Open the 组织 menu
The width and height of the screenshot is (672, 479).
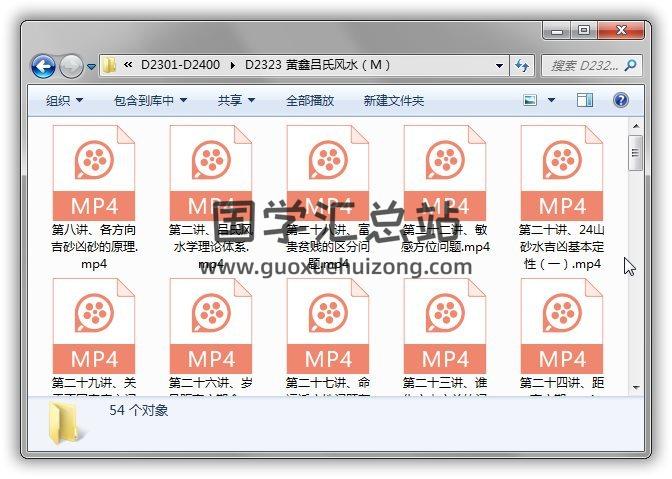coord(64,100)
